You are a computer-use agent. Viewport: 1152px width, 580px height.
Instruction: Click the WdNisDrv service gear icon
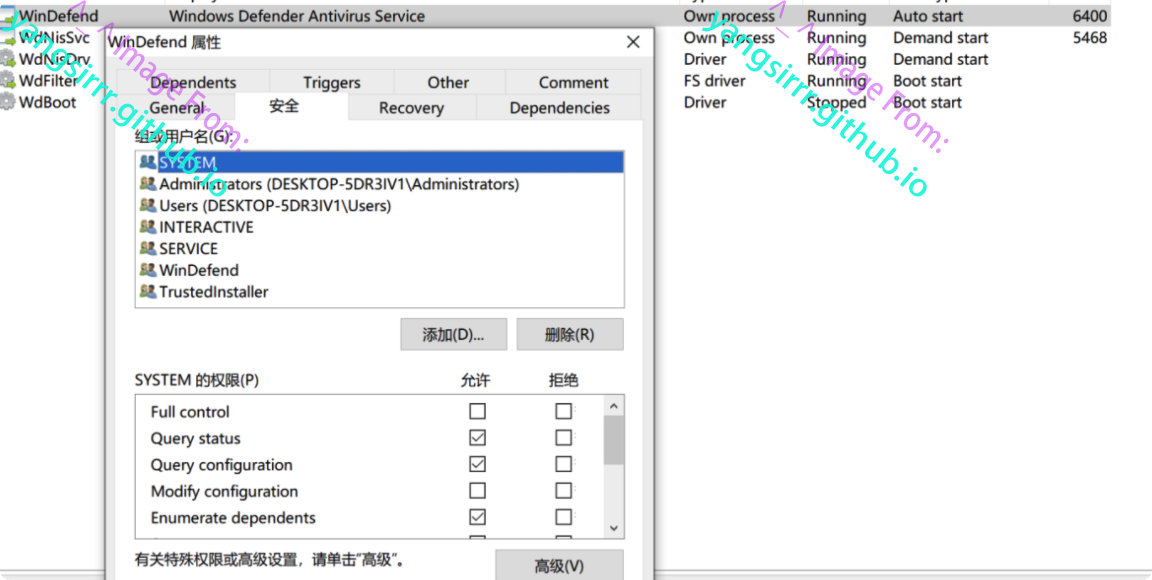point(7,60)
